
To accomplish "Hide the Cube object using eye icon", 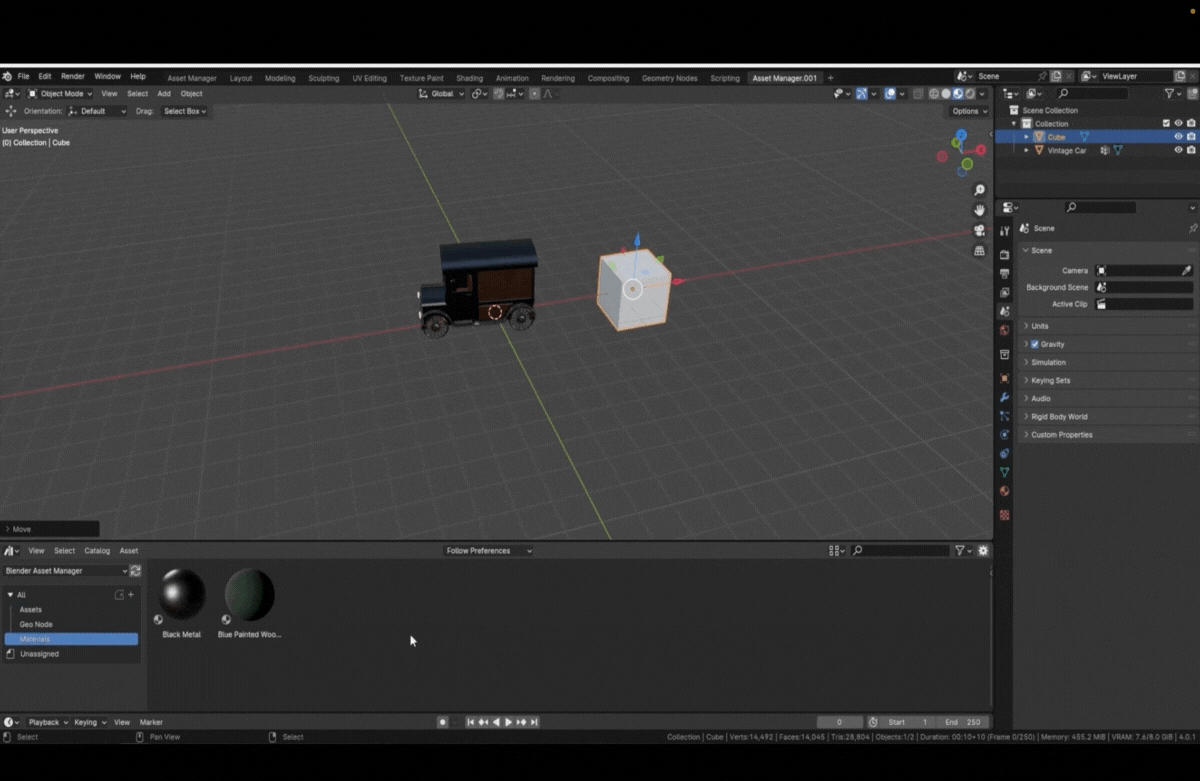I will pos(1178,137).
